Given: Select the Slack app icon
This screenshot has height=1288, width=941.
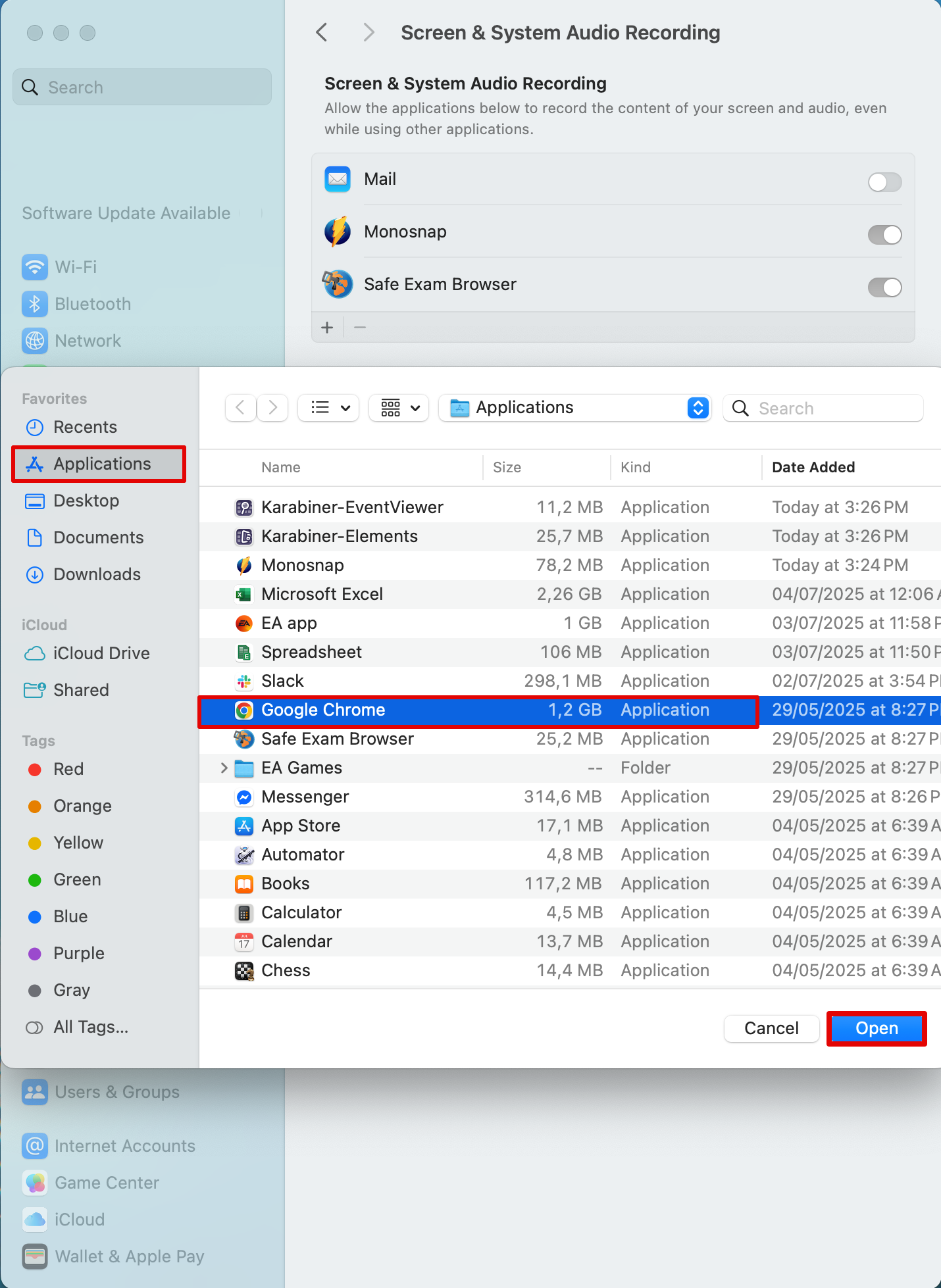Looking at the screenshot, I should [244, 681].
